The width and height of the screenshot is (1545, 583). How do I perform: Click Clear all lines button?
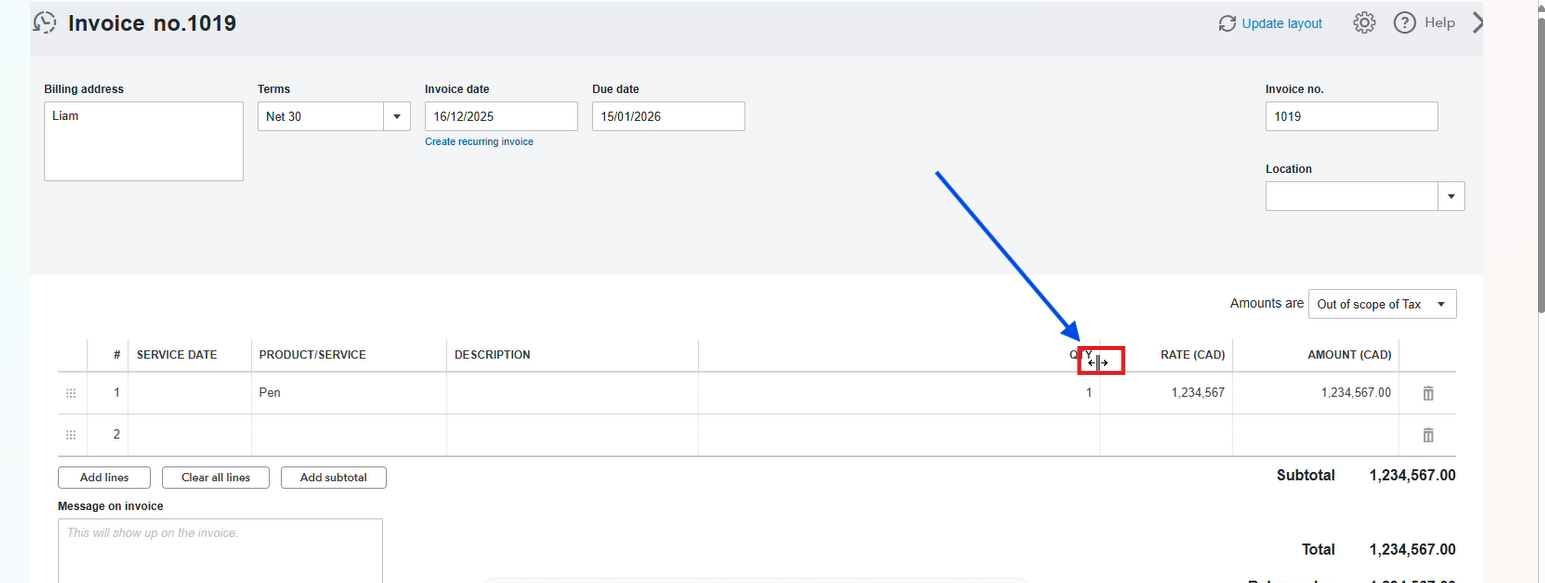[216, 478]
